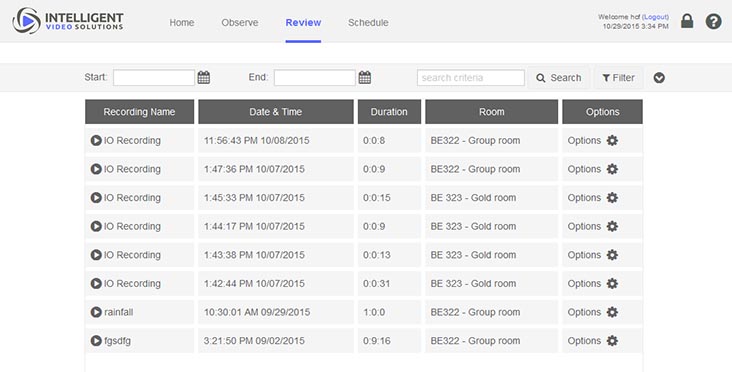This screenshot has width=732, height=372.
Task: Click the Options column header
Action: click(x=603, y=112)
